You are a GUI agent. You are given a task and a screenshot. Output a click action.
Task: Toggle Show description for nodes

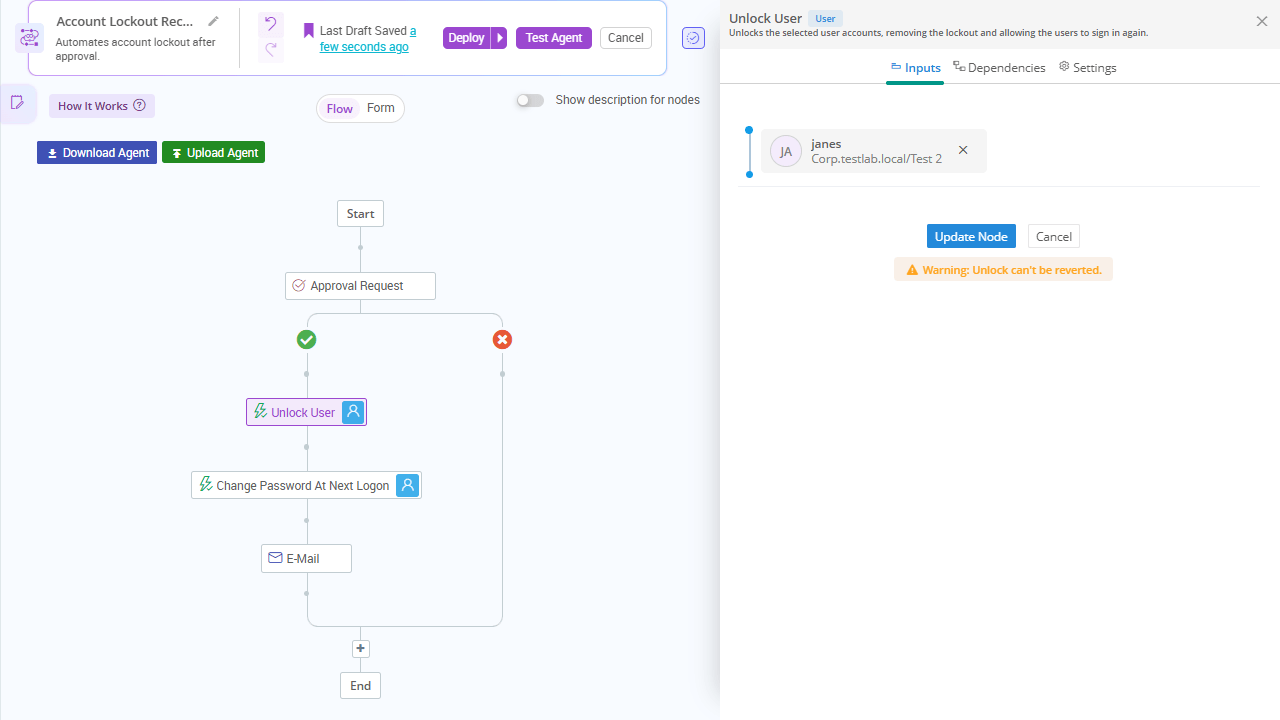pos(530,100)
